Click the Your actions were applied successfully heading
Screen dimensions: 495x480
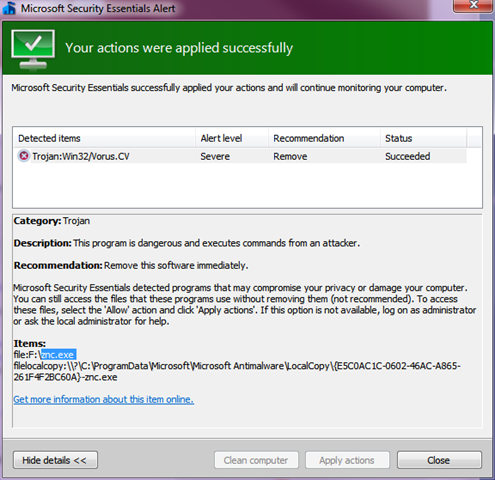coord(179,48)
